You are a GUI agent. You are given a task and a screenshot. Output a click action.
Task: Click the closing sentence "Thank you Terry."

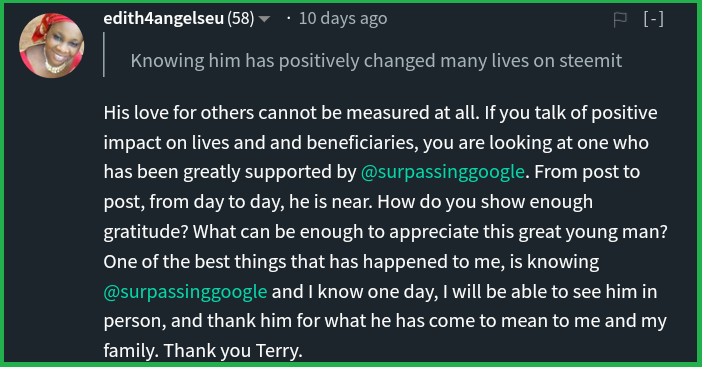(233, 350)
